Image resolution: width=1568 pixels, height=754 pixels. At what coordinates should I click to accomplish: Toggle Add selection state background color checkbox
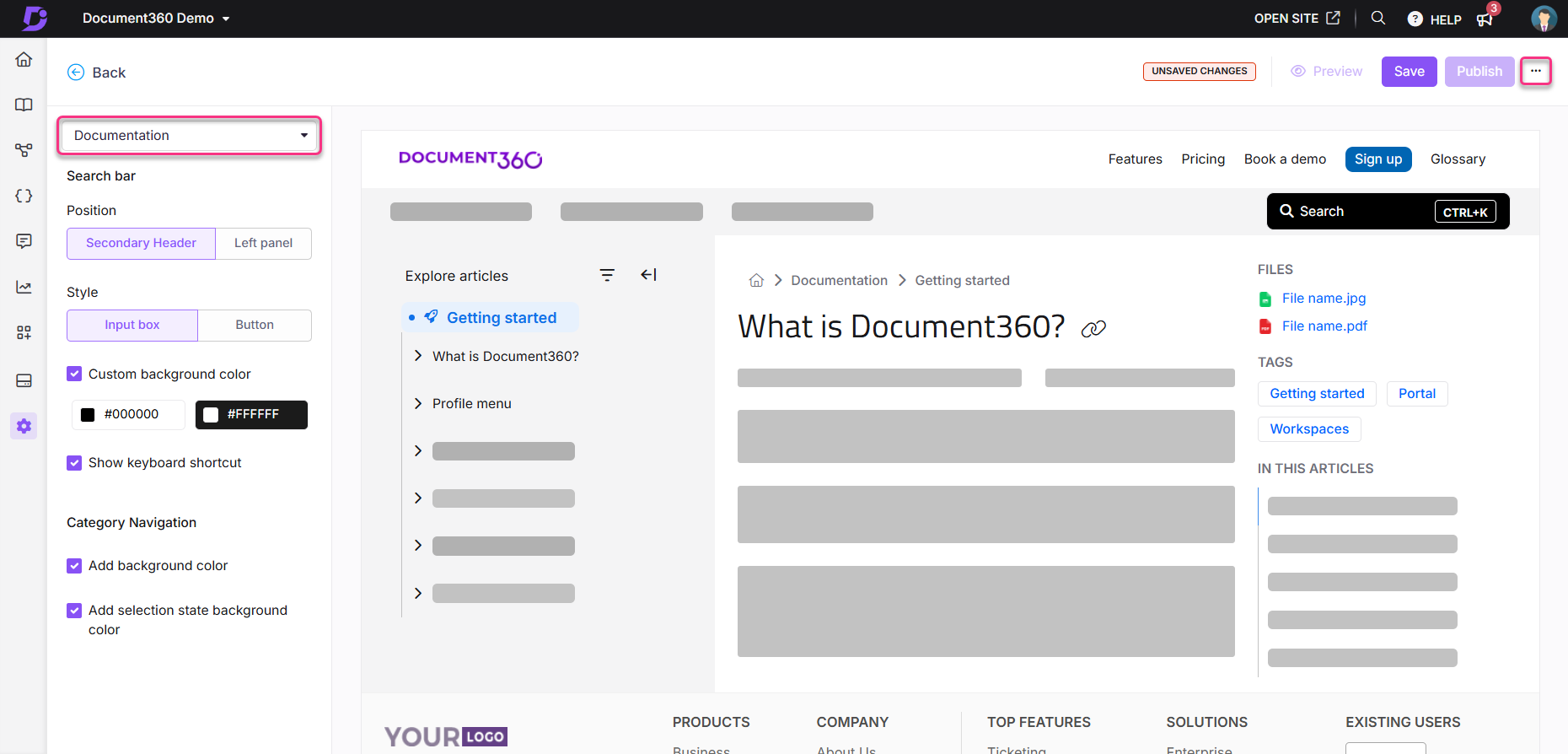pyautogui.click(x=74, y=610)
